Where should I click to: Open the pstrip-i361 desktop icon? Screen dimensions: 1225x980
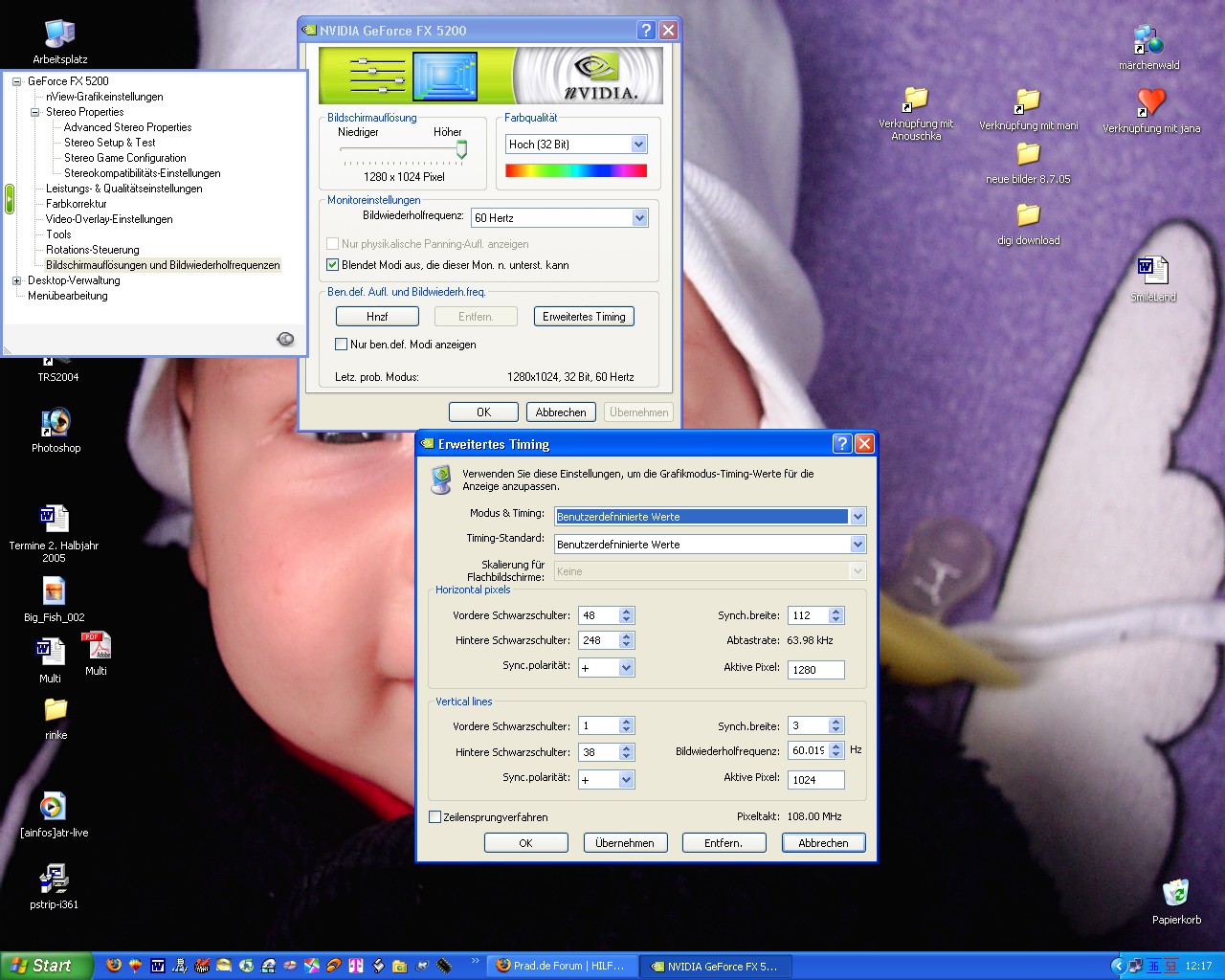(54, 879)
